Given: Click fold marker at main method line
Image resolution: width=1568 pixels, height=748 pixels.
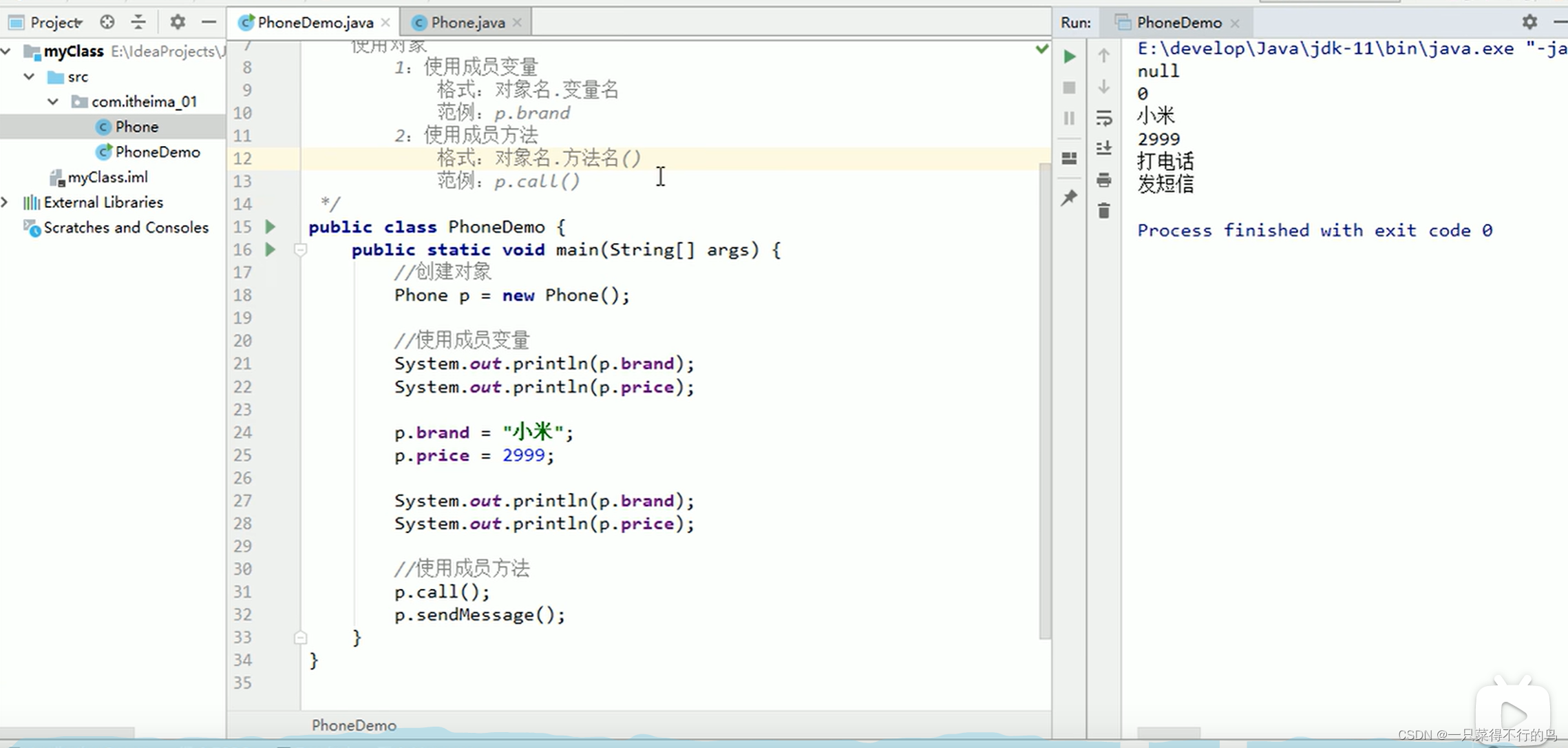Looking at the screenshot, I should 300,250.
